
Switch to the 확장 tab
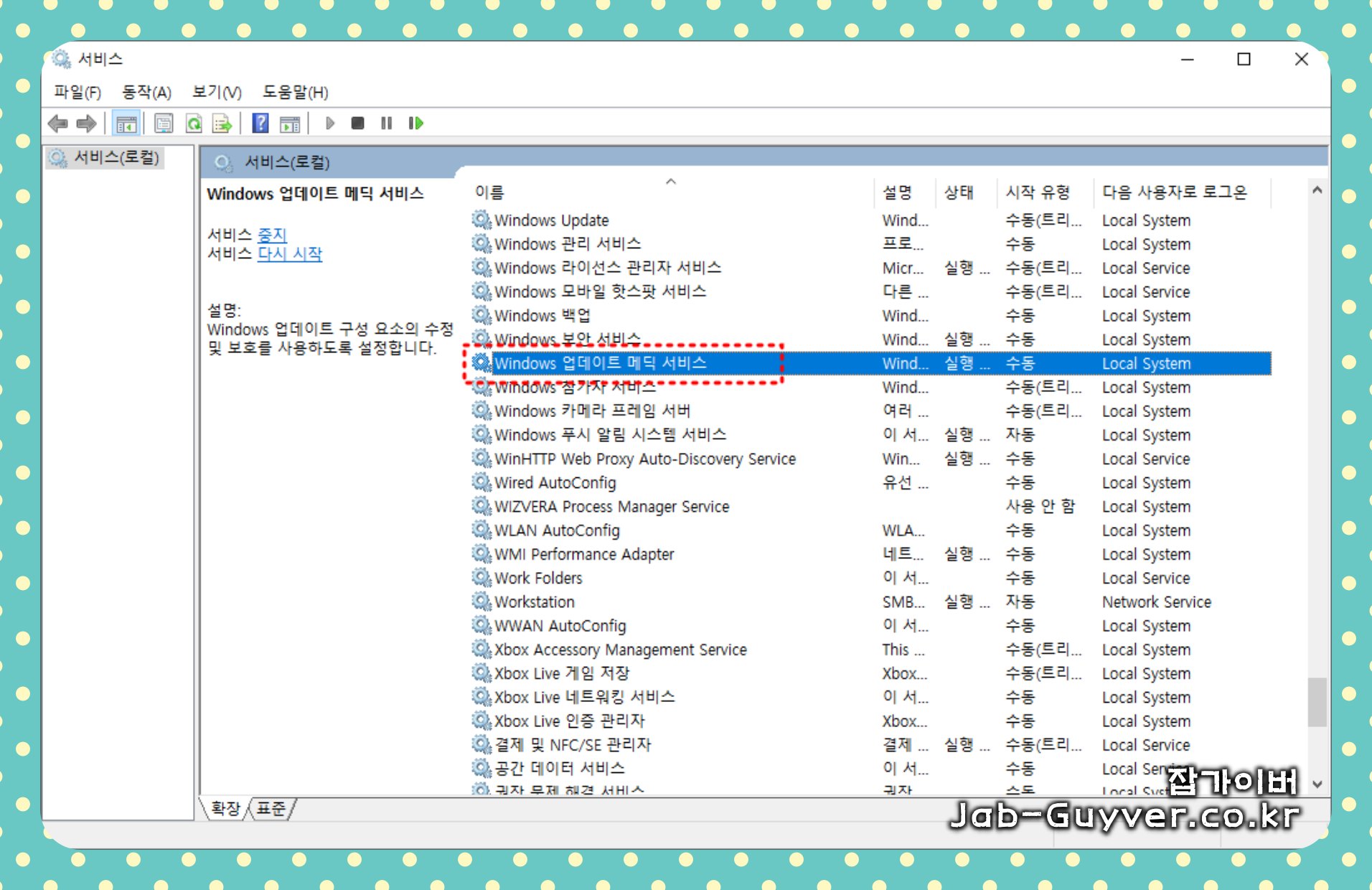tap(225, 809)
